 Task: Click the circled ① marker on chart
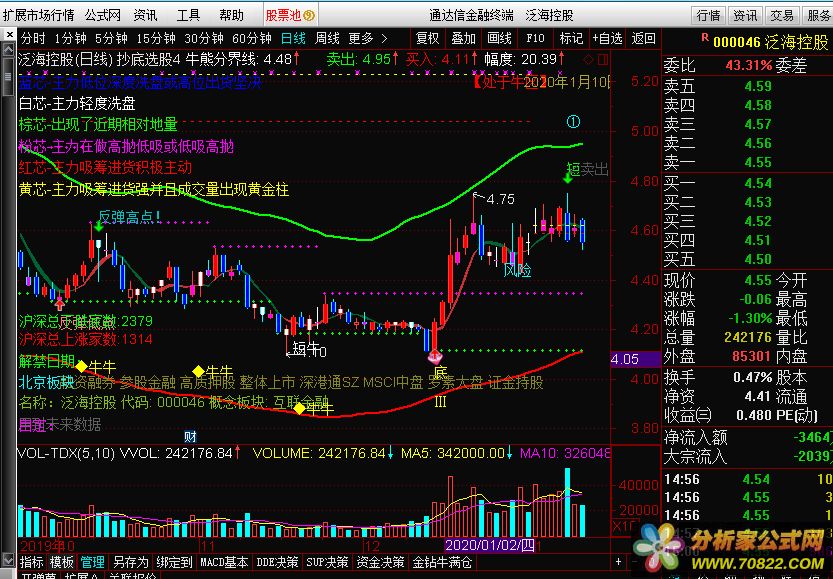[x=573, y=122]
